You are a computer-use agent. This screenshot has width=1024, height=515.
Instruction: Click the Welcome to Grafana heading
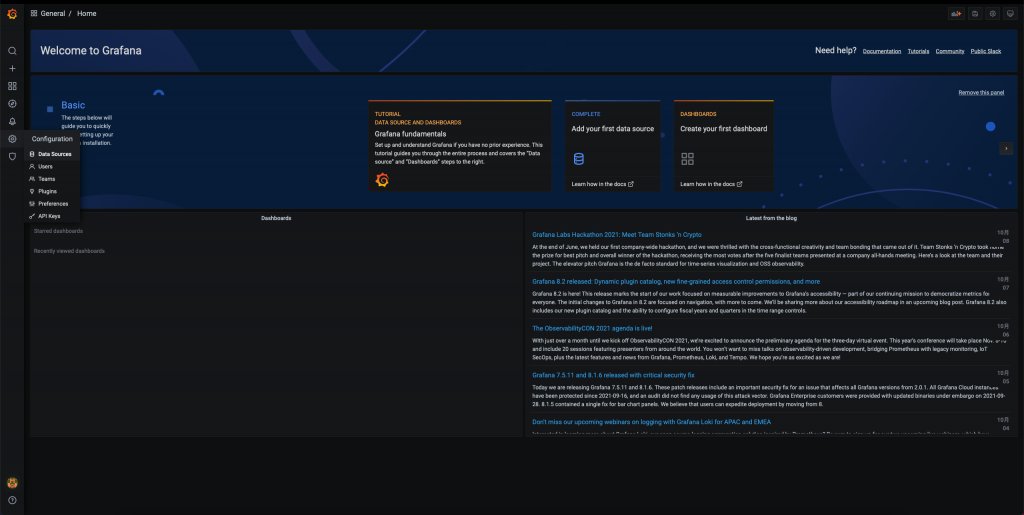coord(91,51)
